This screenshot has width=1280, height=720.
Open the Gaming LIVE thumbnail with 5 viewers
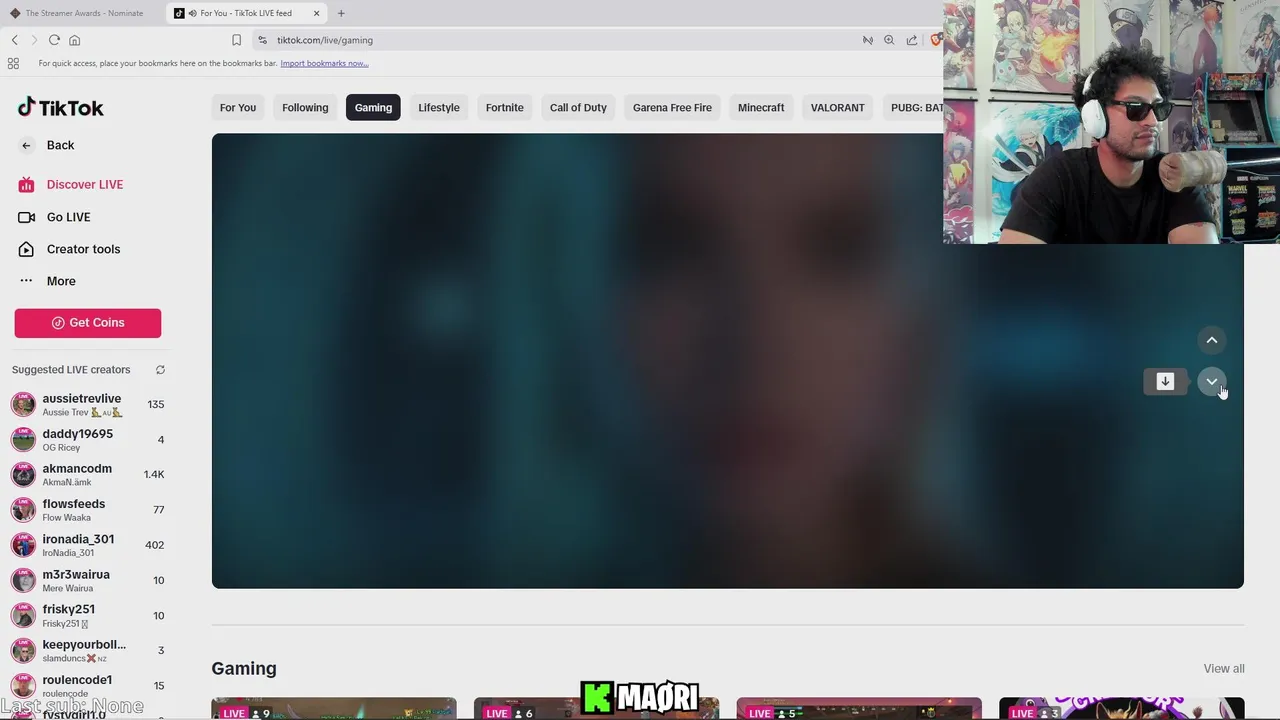(859, 709)
